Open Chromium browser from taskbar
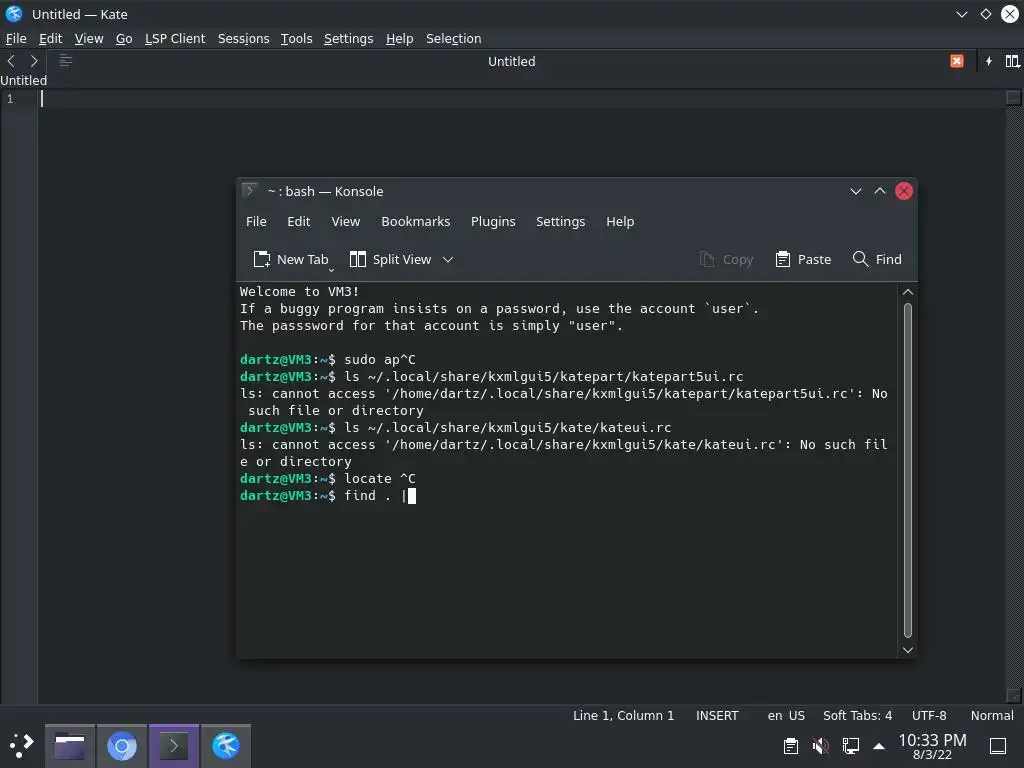This screenshot has width=1024, height=768. click(x=121, y=746)
